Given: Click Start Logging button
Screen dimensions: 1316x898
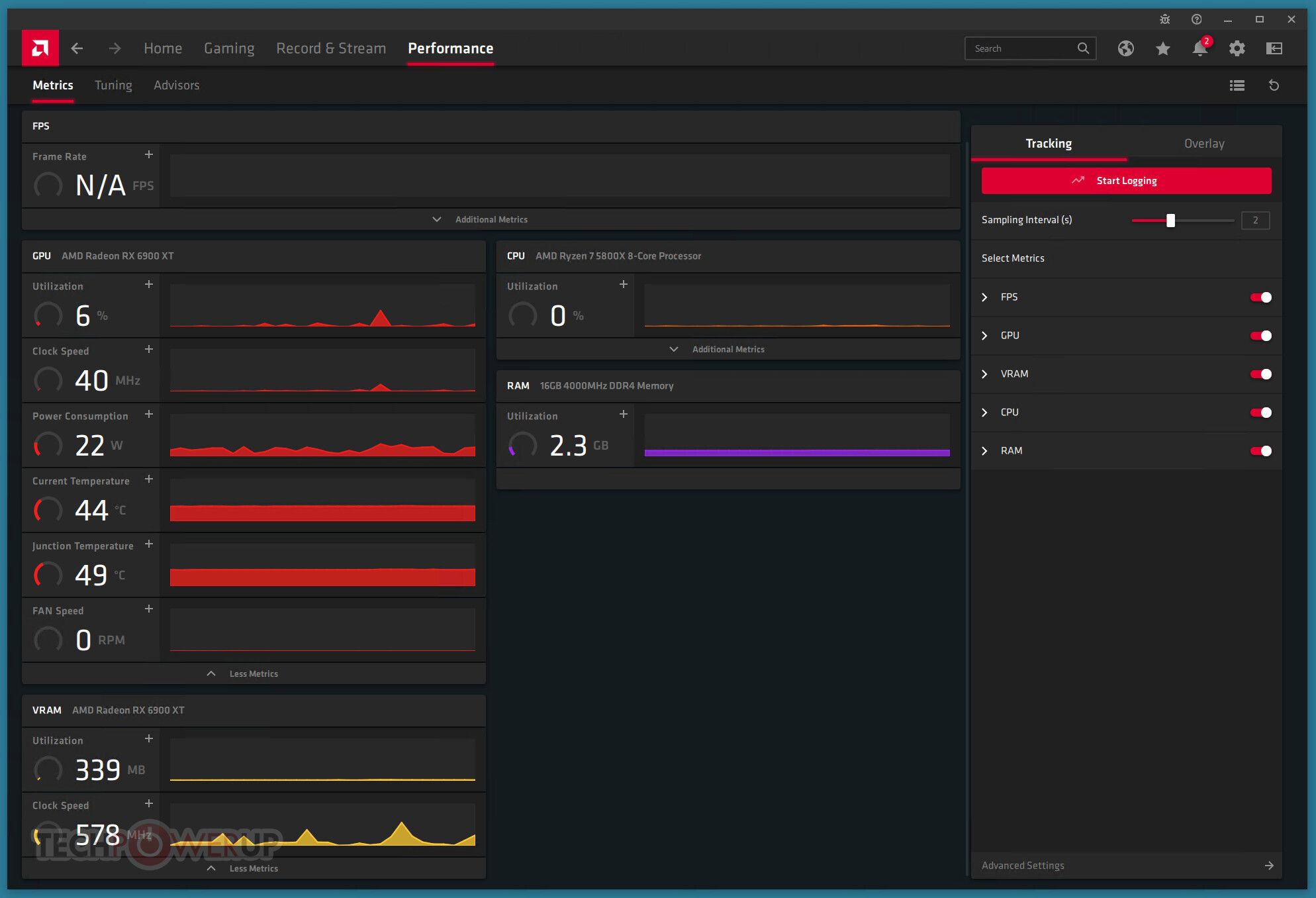Looking at the screenshot, I should point(1126,181).
